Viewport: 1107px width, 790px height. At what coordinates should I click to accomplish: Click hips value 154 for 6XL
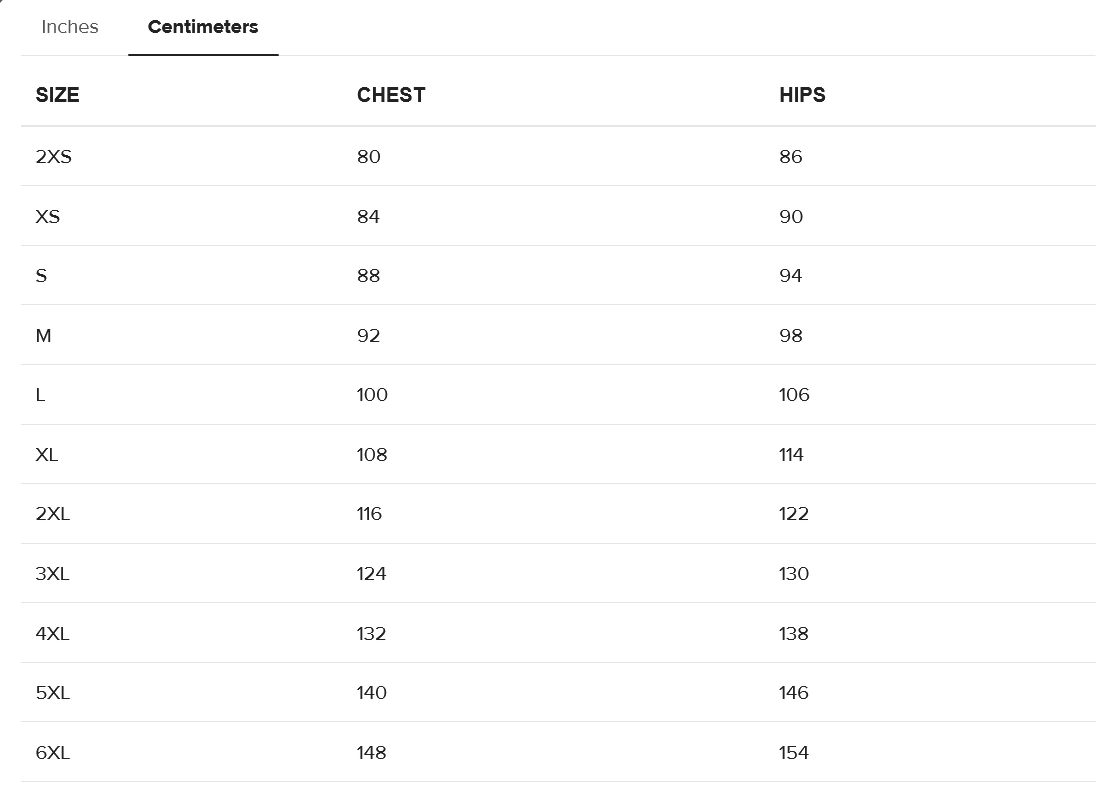[793, 753]
